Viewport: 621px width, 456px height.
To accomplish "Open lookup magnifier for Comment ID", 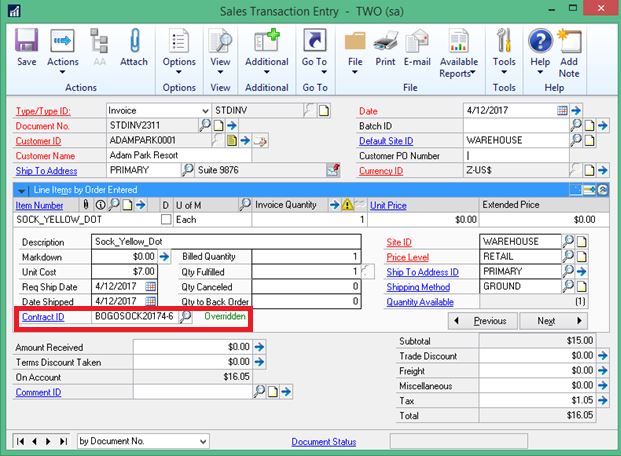I will (x=259, y=391).
